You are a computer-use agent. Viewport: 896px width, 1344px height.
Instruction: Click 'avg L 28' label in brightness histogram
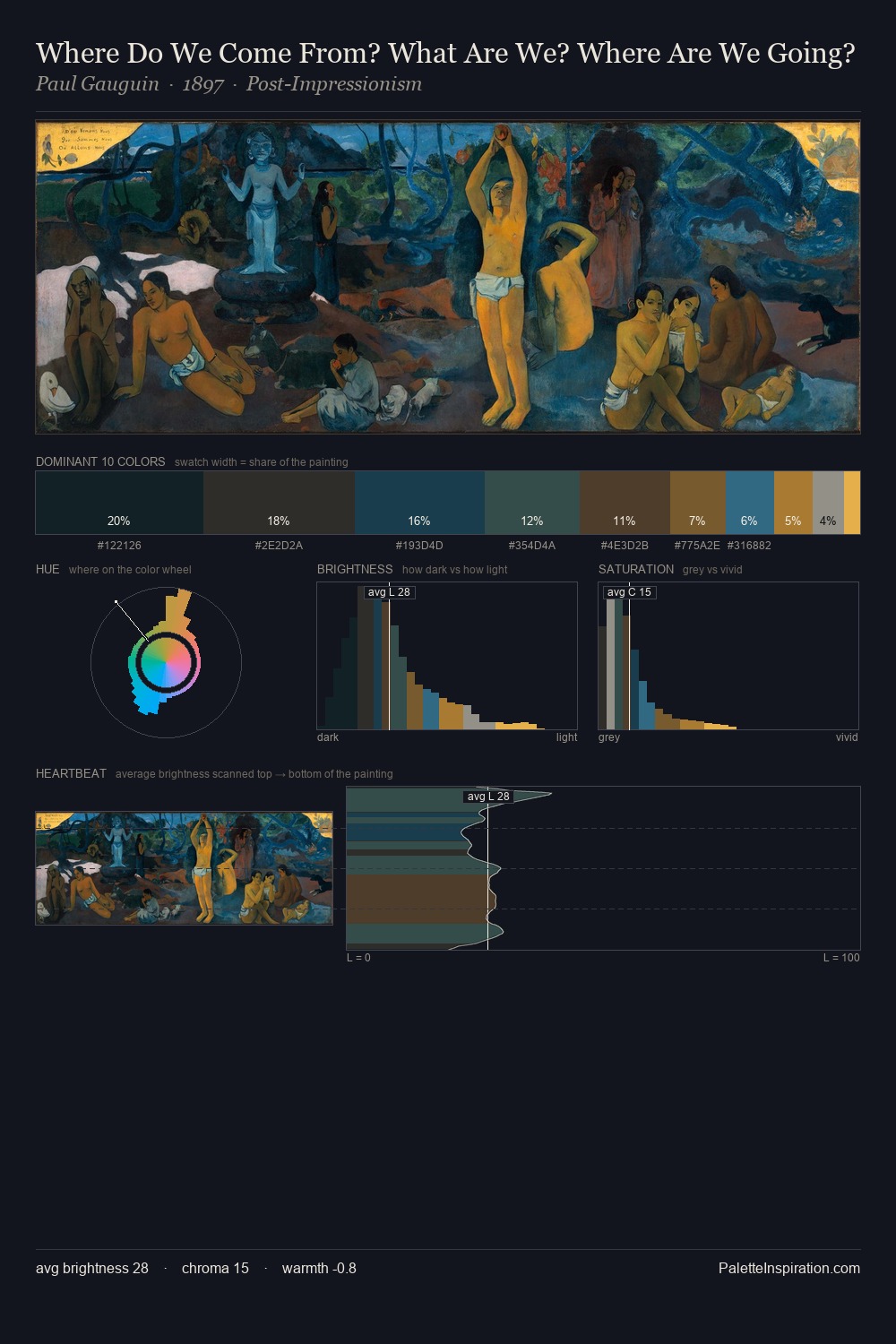point(389,592)
